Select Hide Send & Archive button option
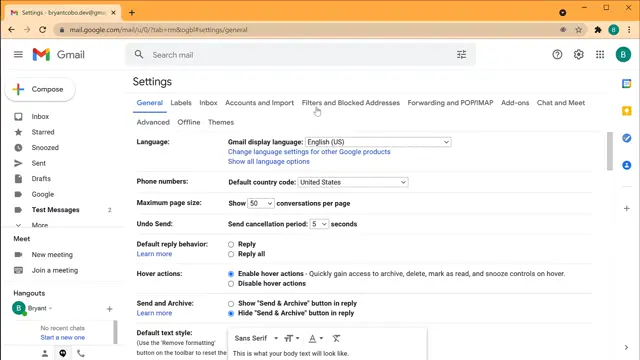This screenshot has height=360, width=640. (x=231, y=313)
